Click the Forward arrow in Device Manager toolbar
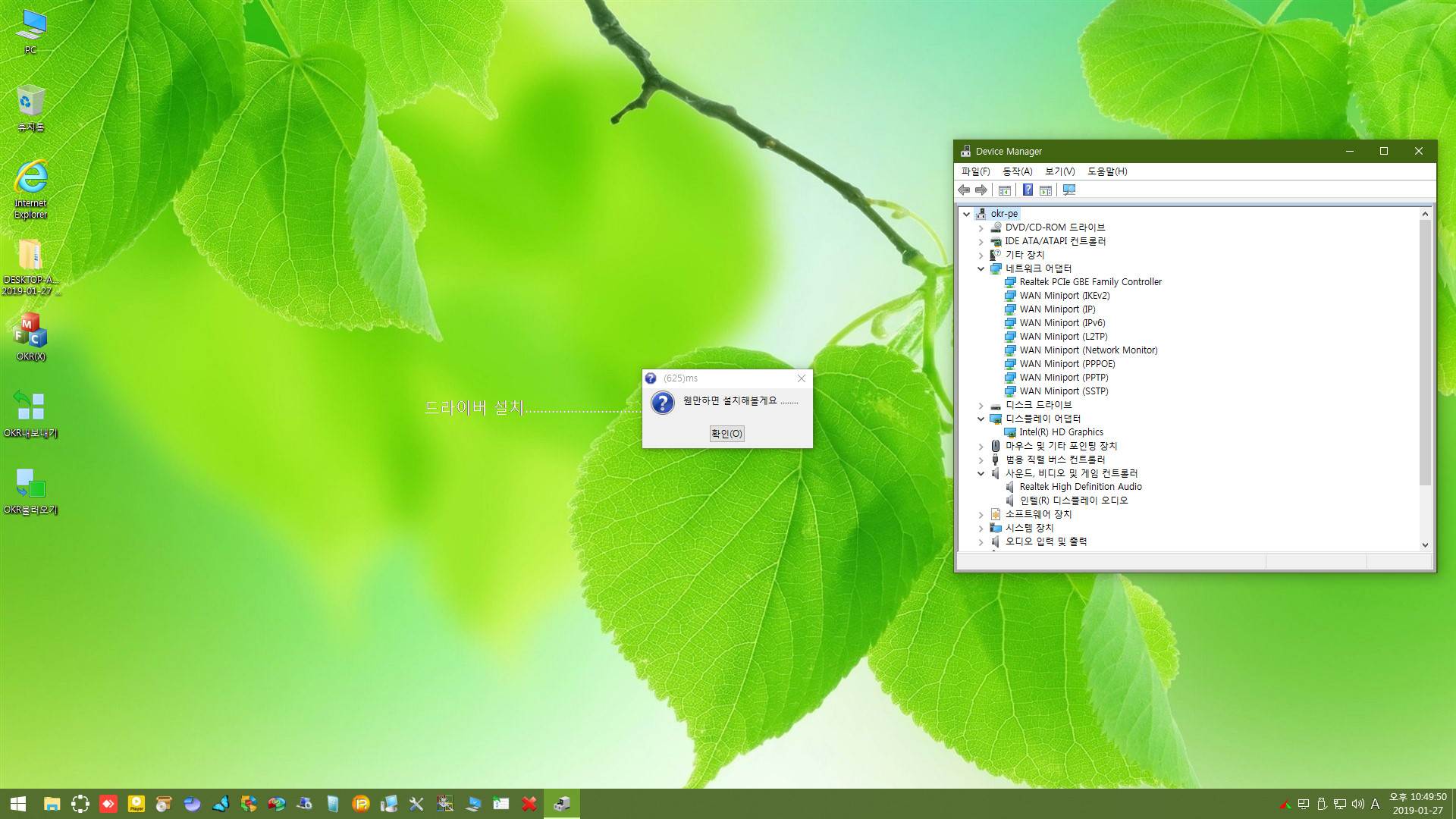1456x819 pixels. click(981, 190)
